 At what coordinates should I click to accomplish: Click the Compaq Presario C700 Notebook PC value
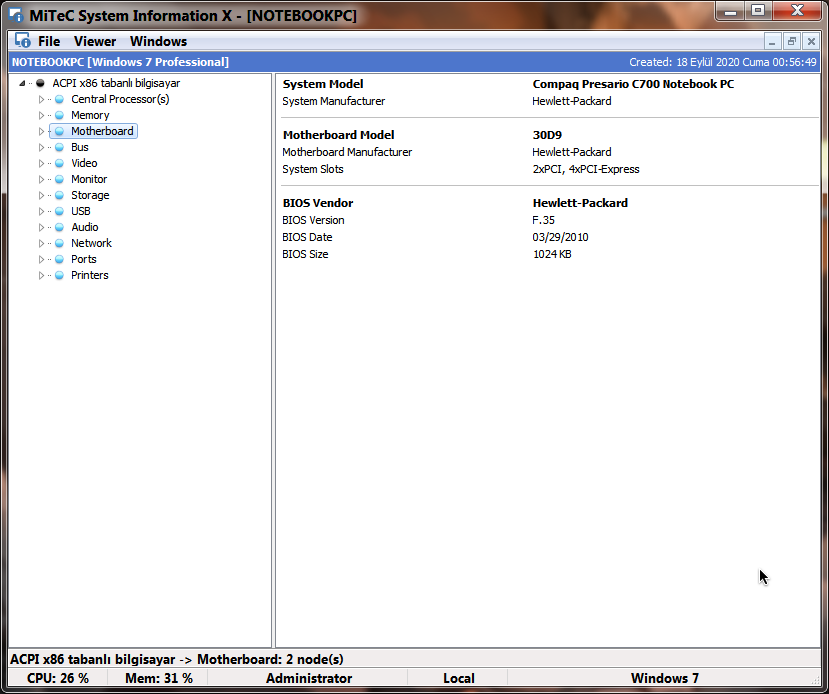633,84
